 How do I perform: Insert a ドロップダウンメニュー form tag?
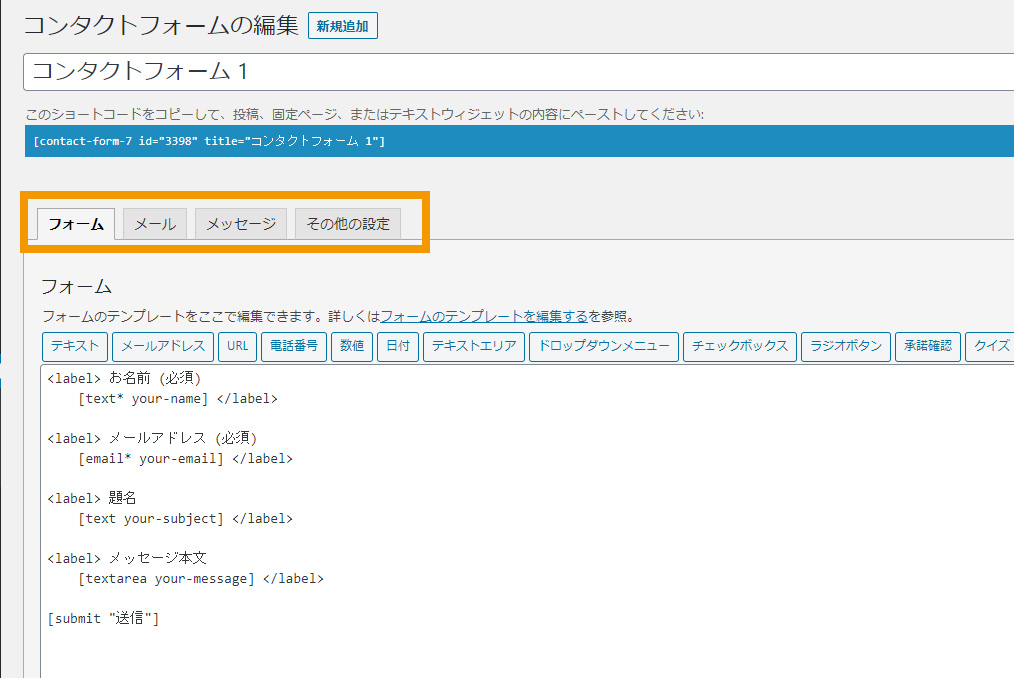[603, 347]
